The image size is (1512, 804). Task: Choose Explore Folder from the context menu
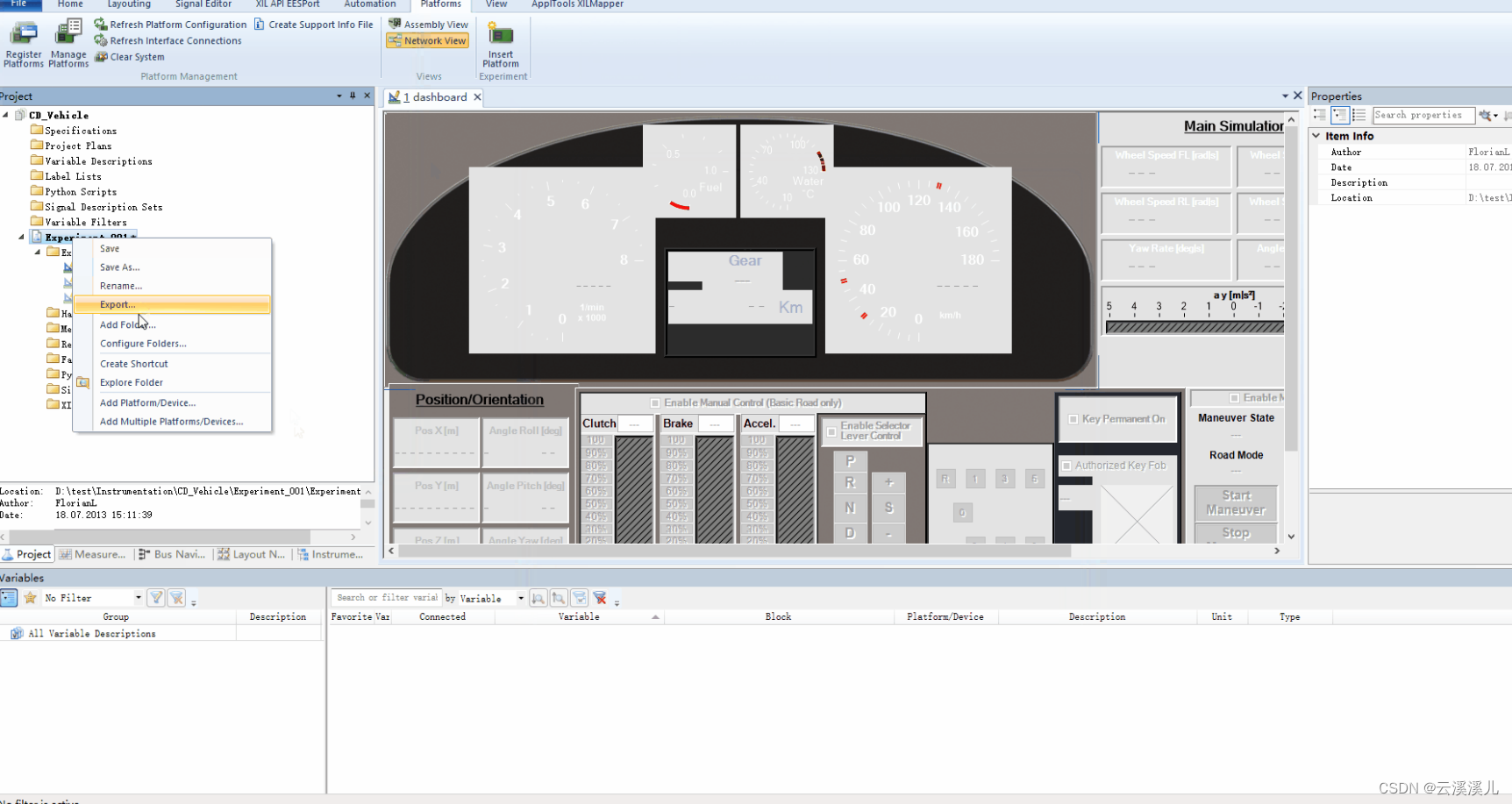click(x=172, y=382)
